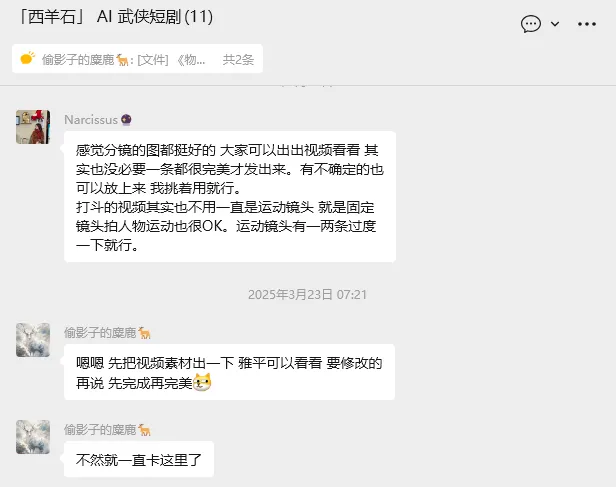Click the deer emoji after first username
The image size is (616, 487).
[145, 333]
